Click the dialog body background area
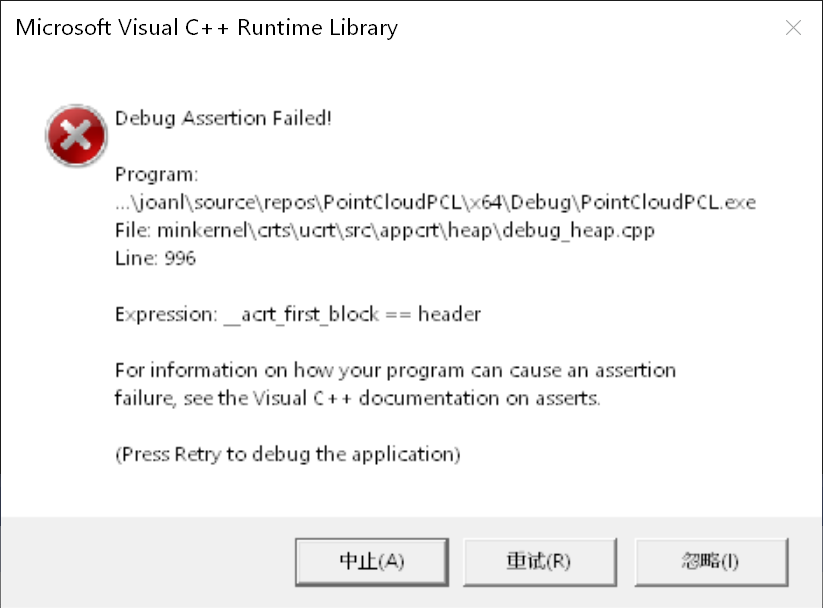This screenshot has width=823, height=608. click(x=650, y=480)
